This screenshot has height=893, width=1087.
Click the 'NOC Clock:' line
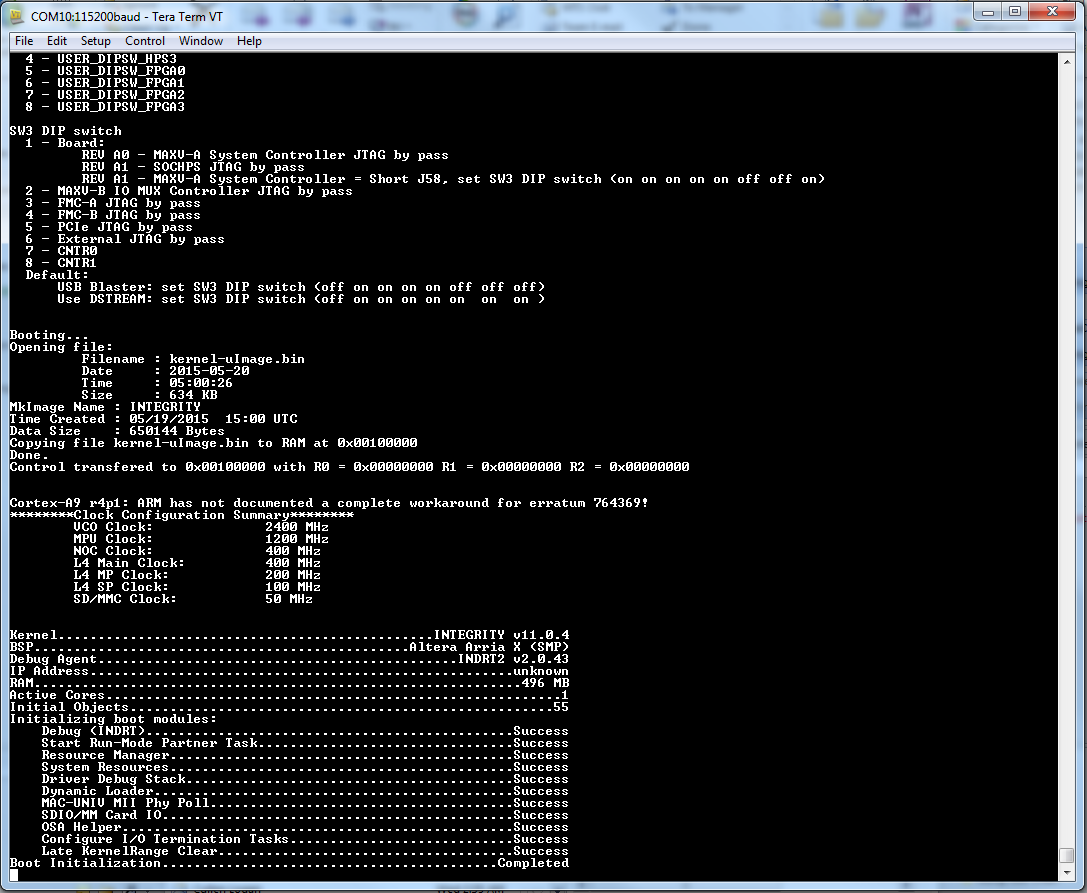(197, 551)
